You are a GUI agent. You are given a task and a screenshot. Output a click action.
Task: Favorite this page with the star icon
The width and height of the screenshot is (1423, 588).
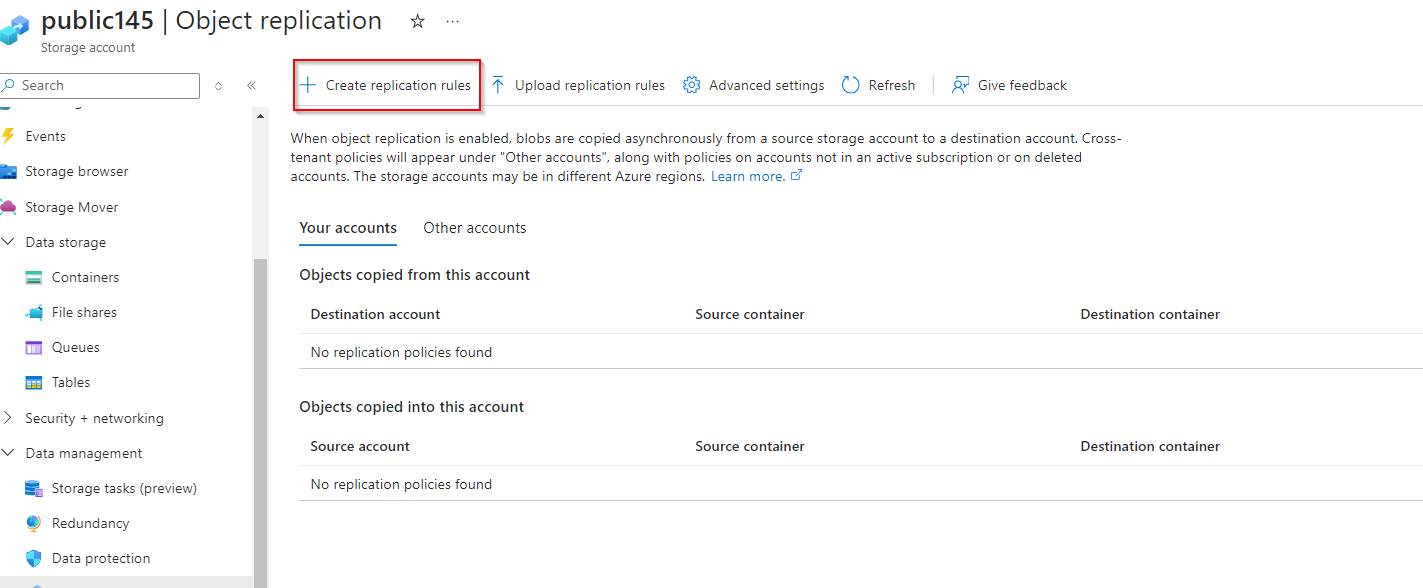tap(418, 21)
